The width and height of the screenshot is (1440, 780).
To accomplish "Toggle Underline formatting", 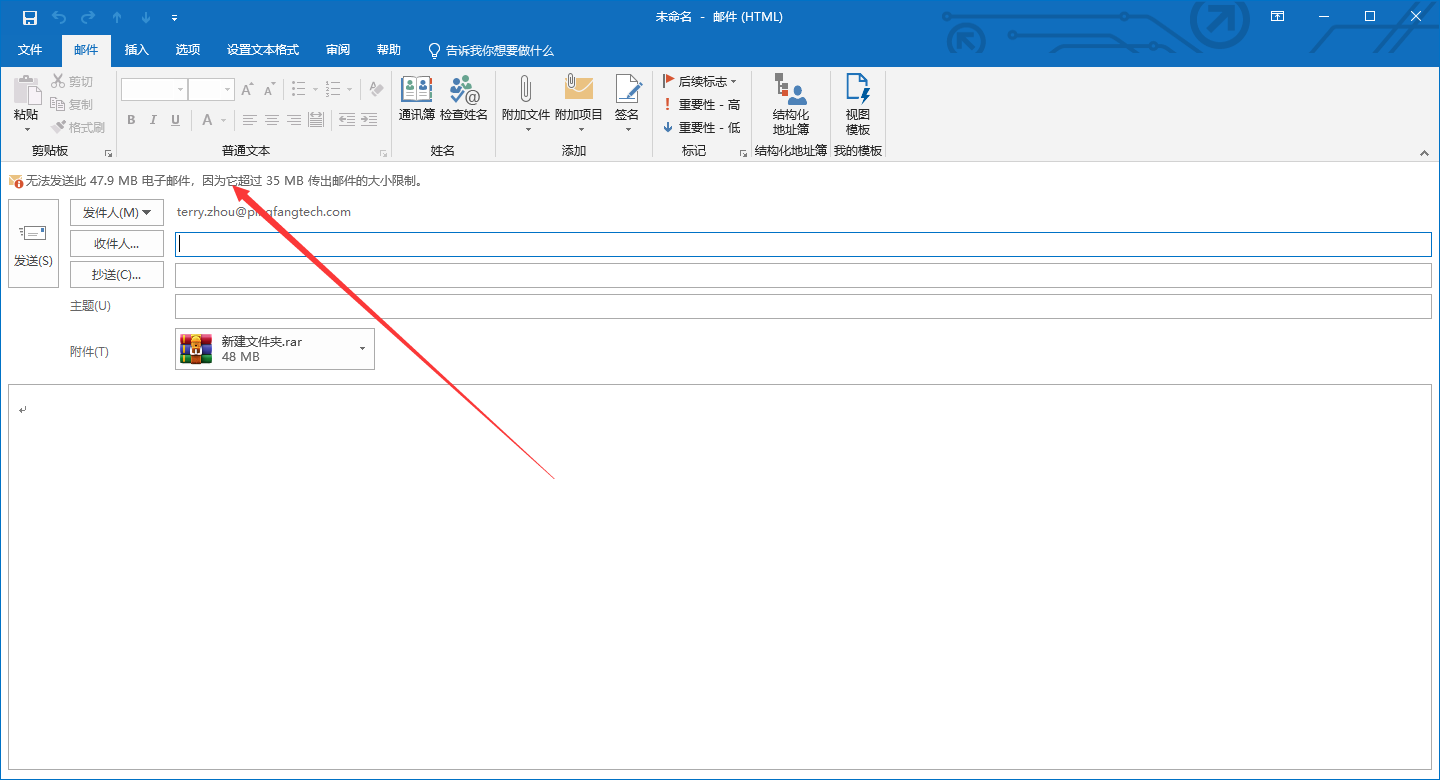I will 175,120.
